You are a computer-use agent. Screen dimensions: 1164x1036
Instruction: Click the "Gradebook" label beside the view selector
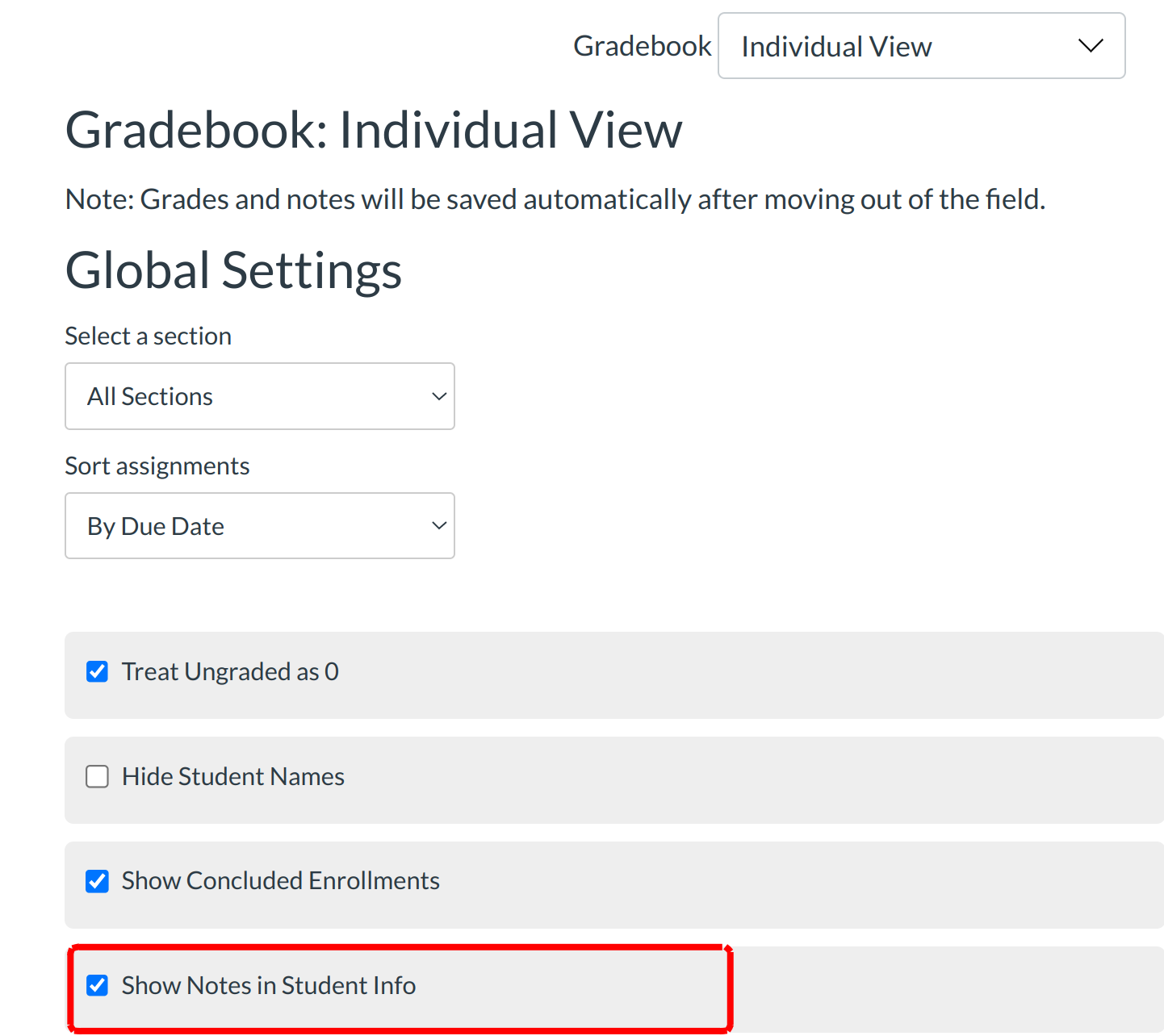pyautogui.click(x=642, y=46)
